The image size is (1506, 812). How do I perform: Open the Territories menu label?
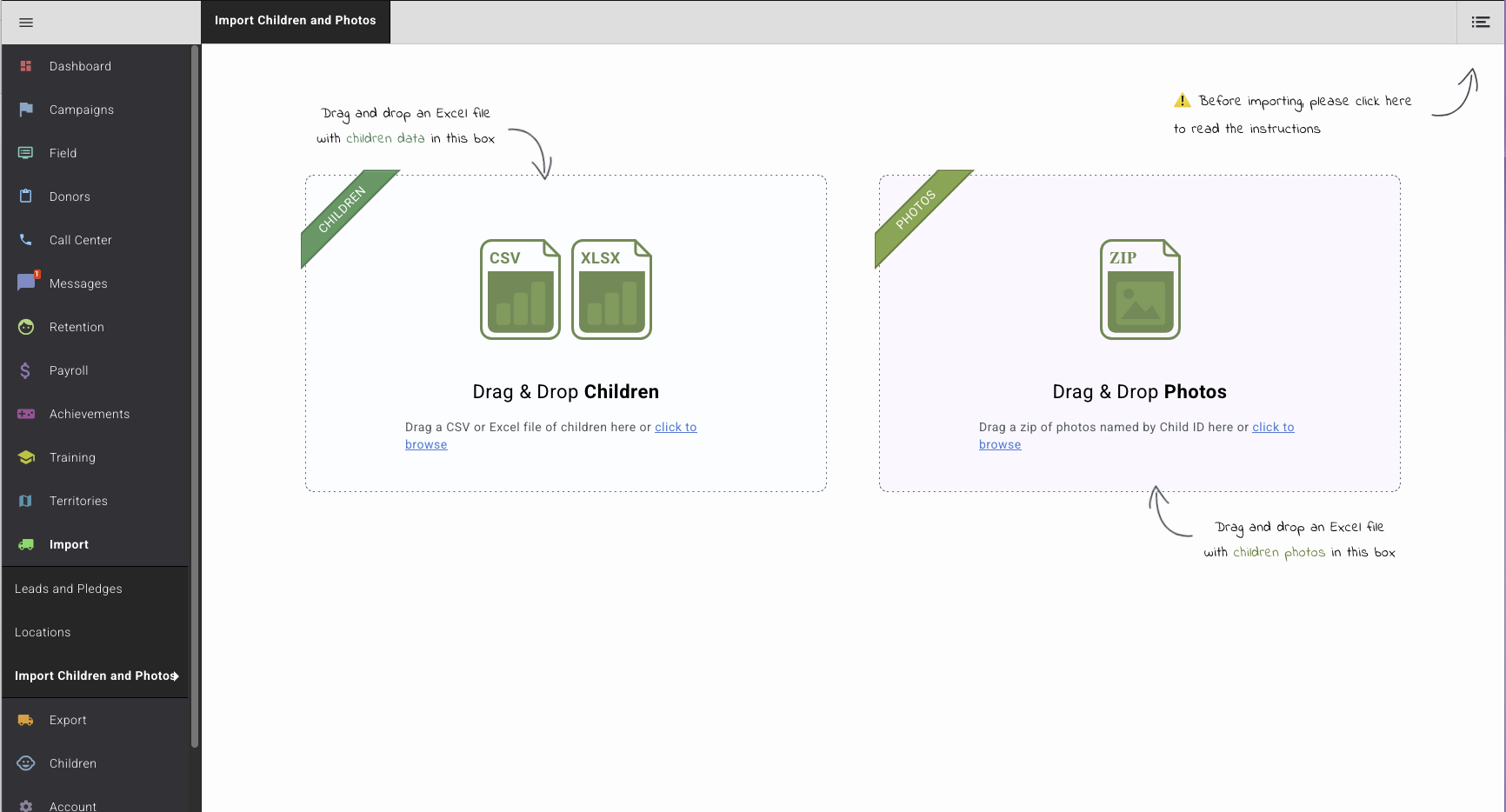(x=78, y=501)
